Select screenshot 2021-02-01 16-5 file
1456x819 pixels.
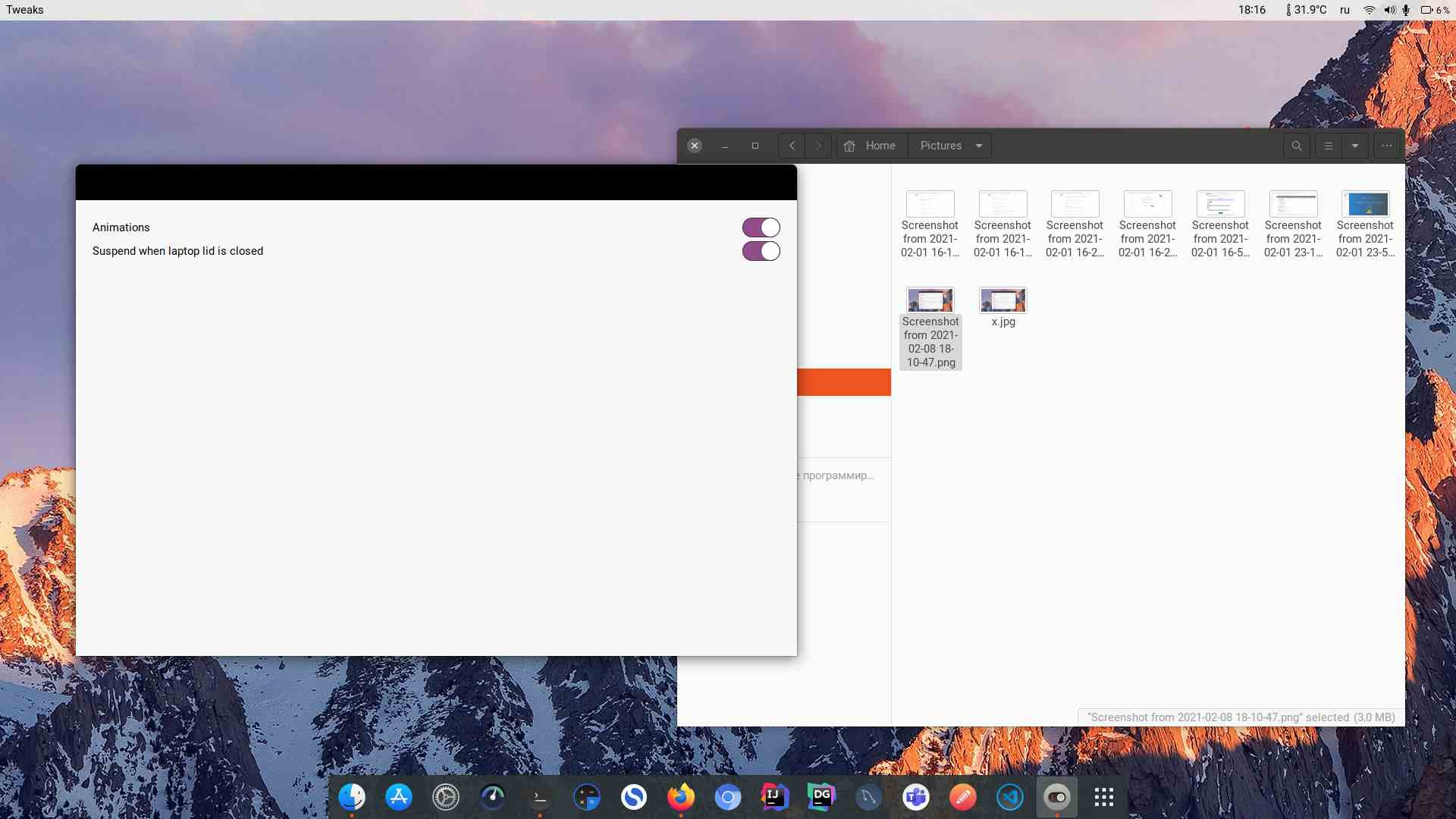click(1220, 224)
